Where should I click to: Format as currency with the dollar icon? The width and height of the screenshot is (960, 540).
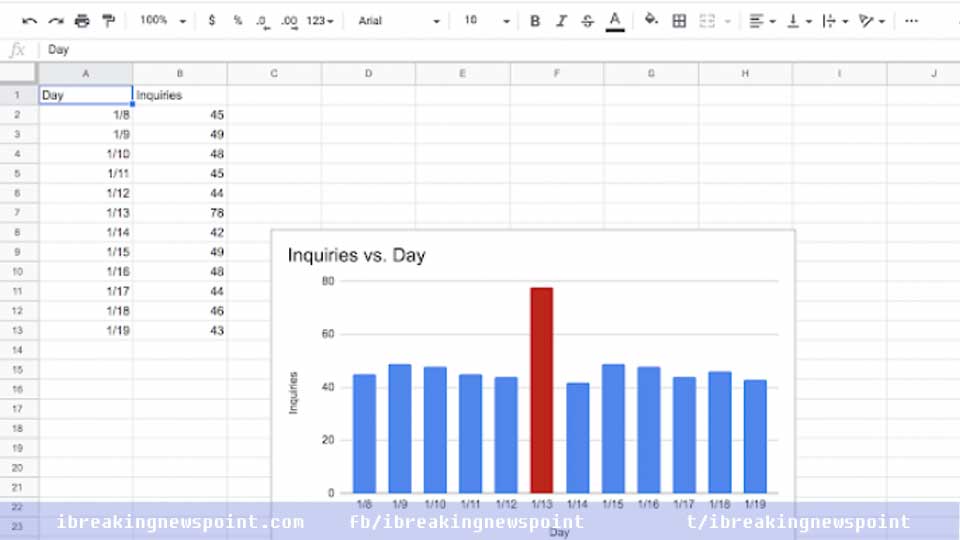[212, 20]
